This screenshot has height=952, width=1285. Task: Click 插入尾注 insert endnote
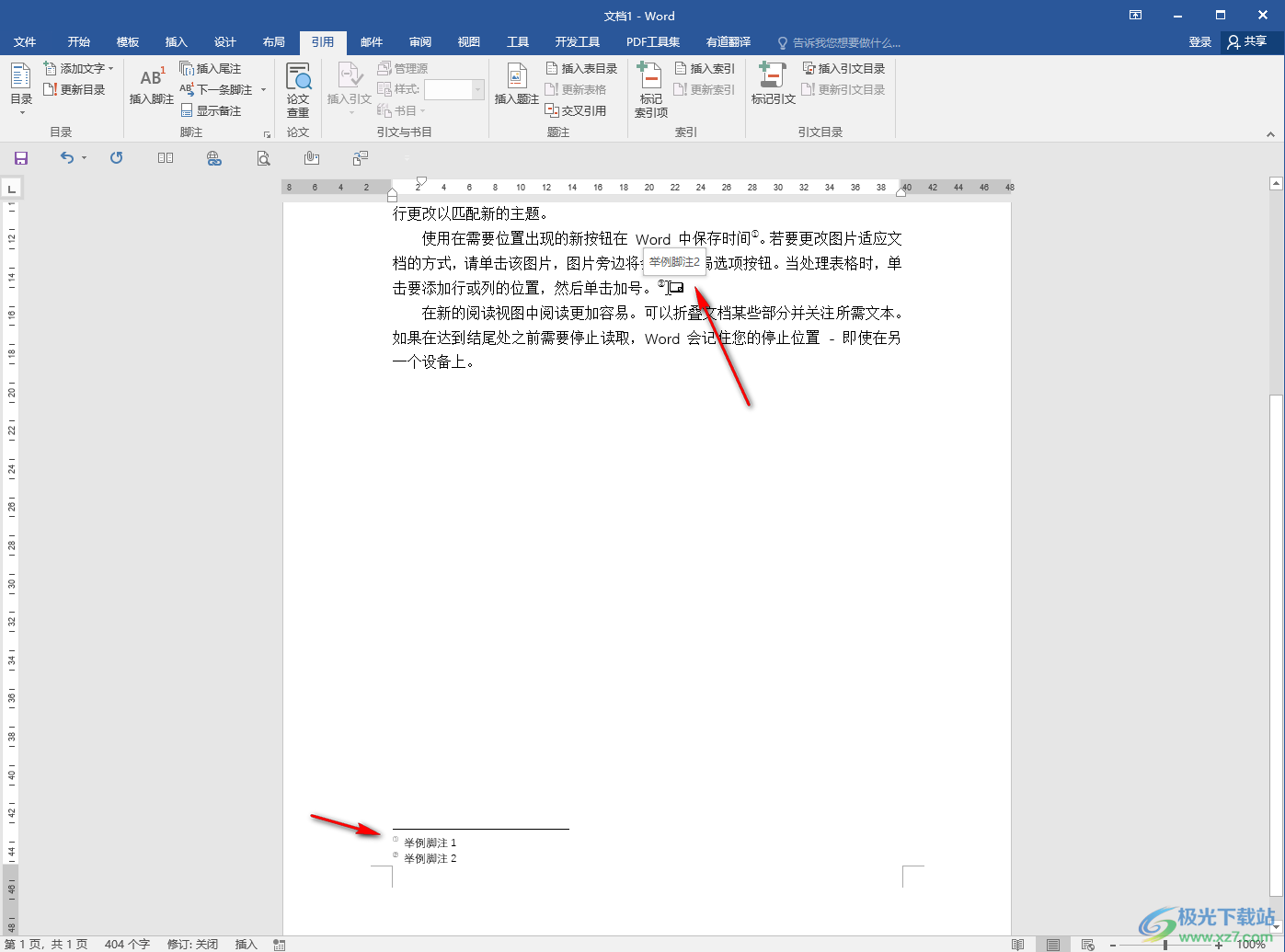[211, 68]
